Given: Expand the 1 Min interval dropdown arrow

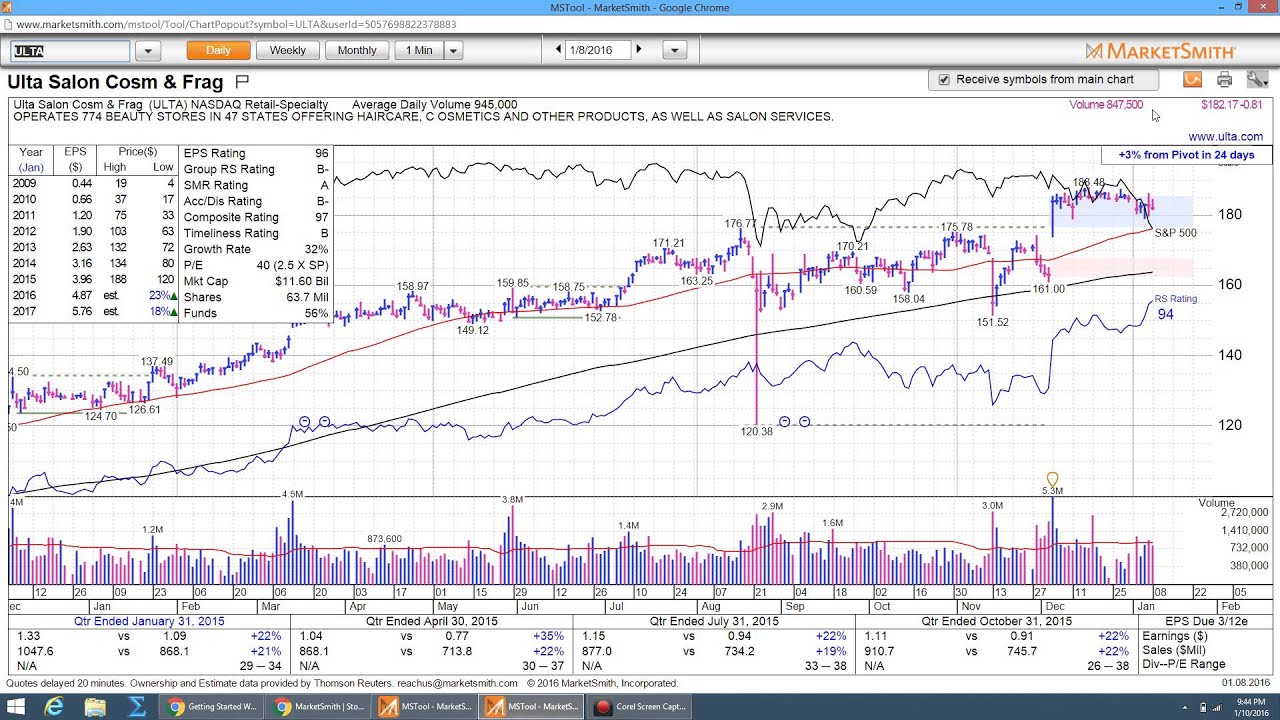Looking at the screenshot, I should [x=453, y=50].
